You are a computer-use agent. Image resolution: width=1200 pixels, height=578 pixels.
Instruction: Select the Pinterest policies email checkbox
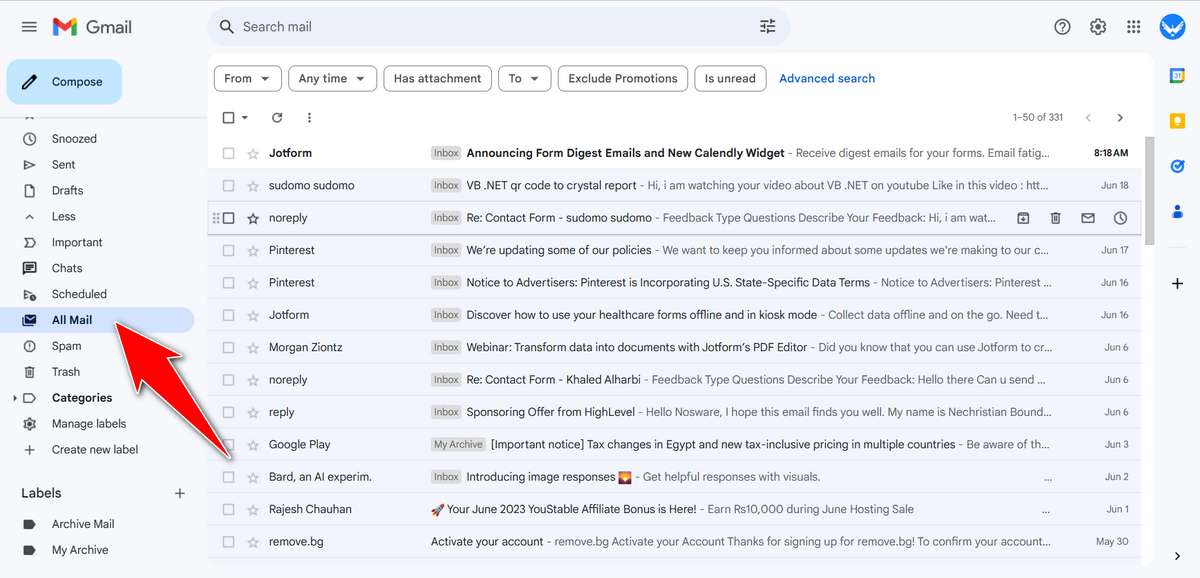pyautogui.click(x=228, y=249)
